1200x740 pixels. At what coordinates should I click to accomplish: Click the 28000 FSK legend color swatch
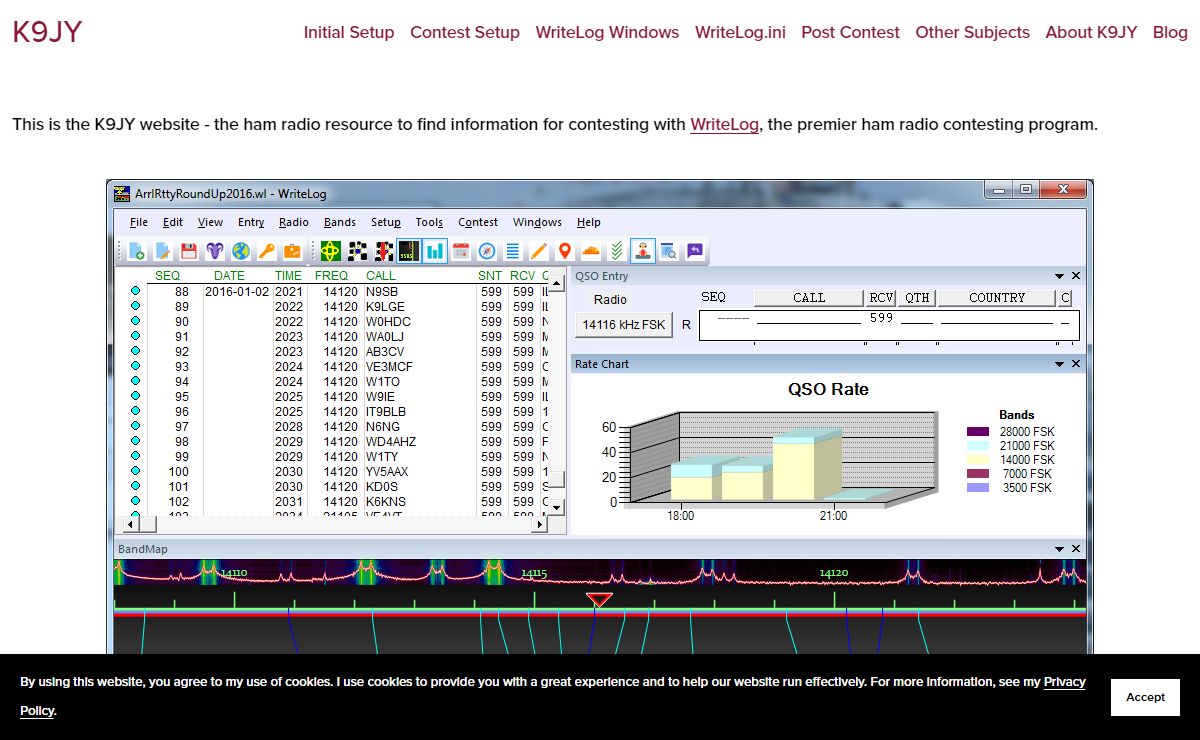pyautogui.click(x=978, y=432)
